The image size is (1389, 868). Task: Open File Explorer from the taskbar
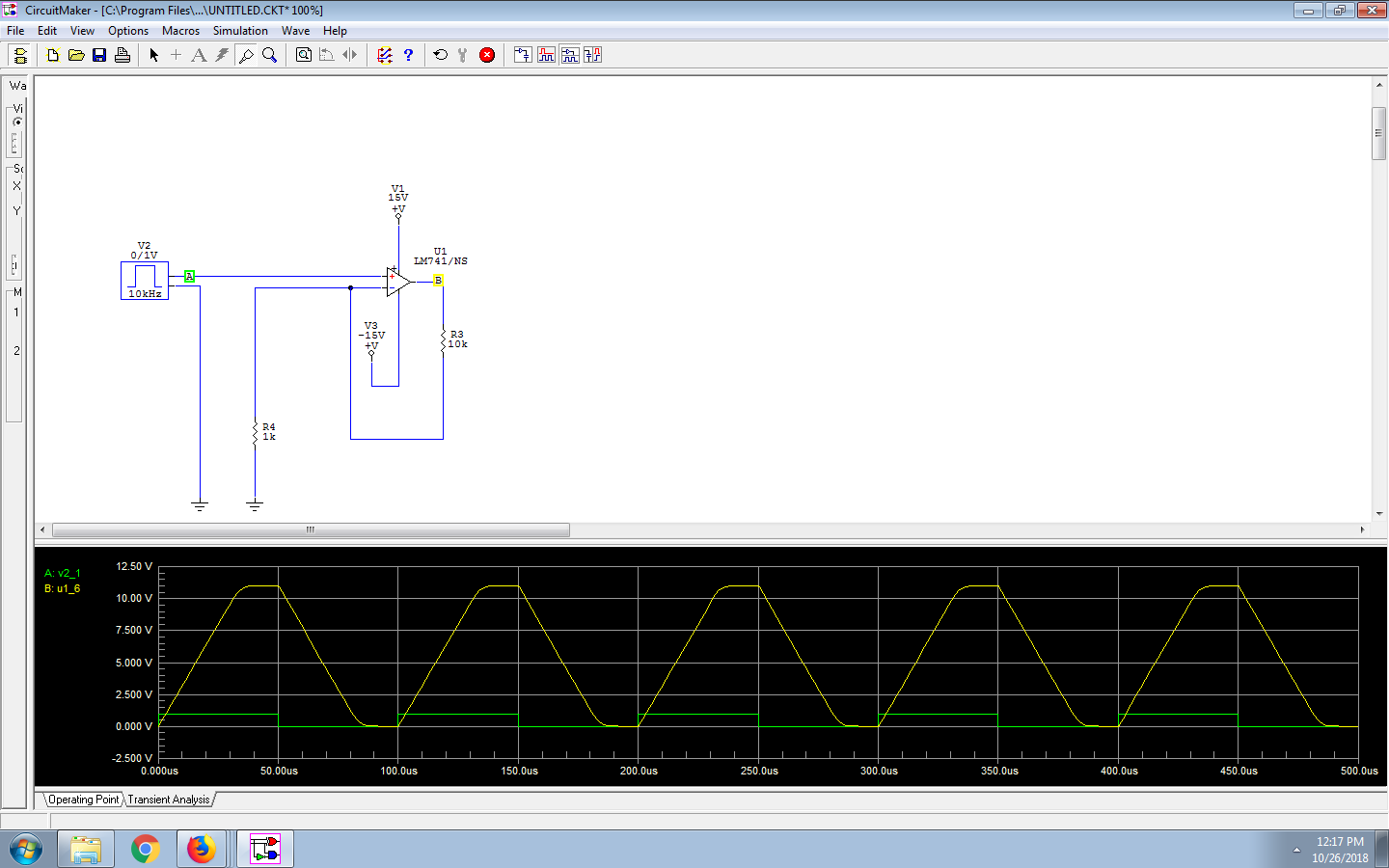[x=86, y=850]
